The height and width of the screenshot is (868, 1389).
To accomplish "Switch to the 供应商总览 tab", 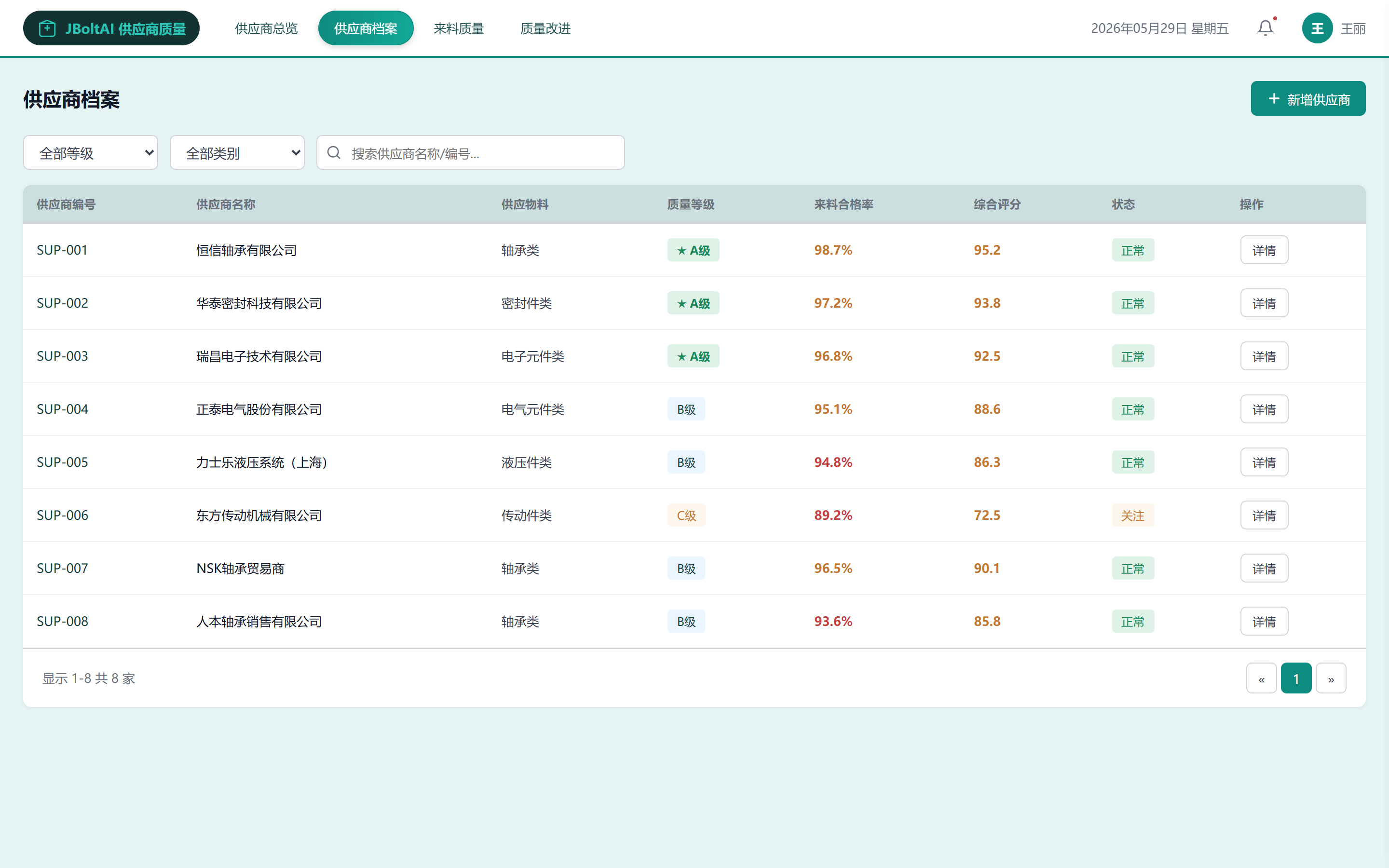I will pyautogui.click(x=266, y=28).
